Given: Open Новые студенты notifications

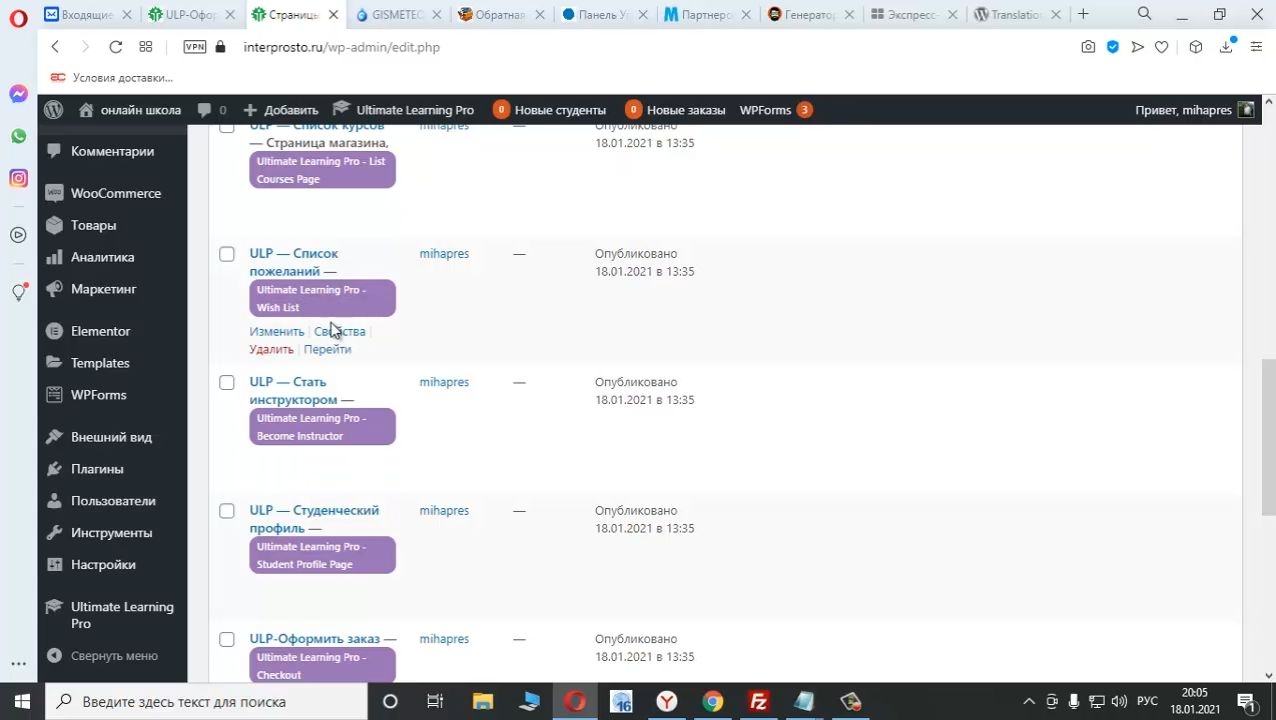Looking at the screenshot, I should click(549, 110).
